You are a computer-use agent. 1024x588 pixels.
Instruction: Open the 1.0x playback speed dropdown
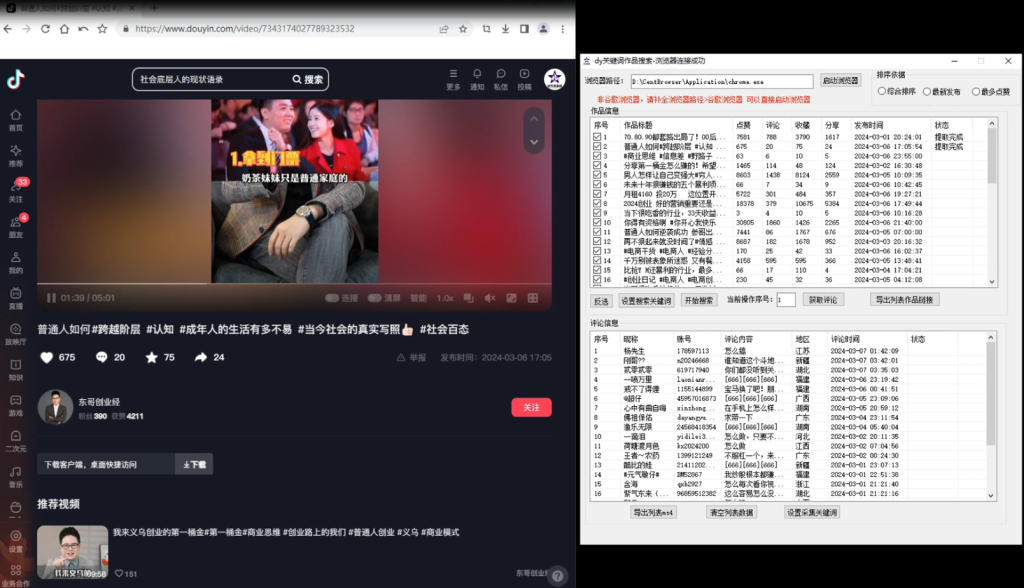pyautogui.click(x=444, y=296)
